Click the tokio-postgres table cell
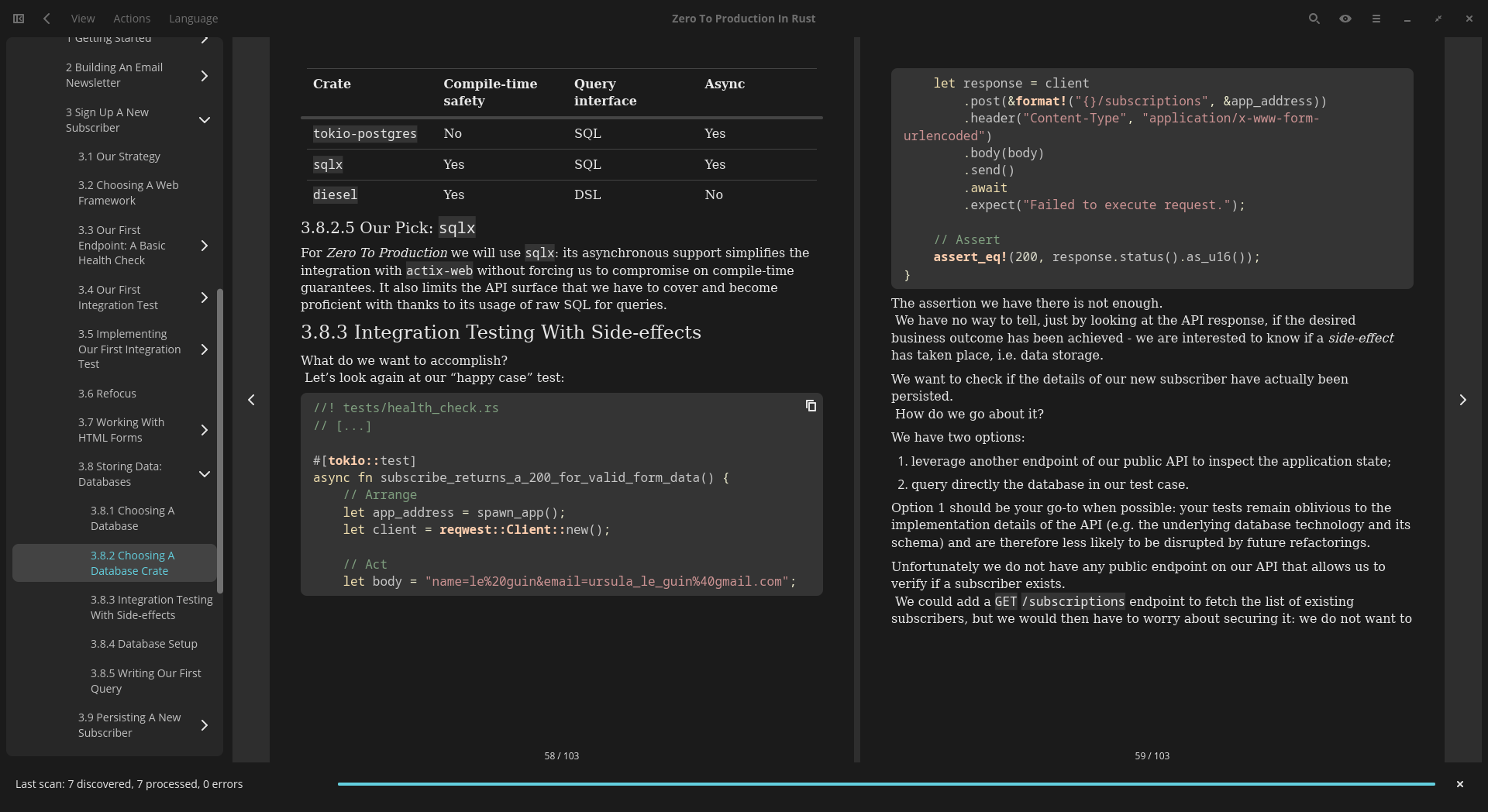1488x812 pixels. (365, 134)
